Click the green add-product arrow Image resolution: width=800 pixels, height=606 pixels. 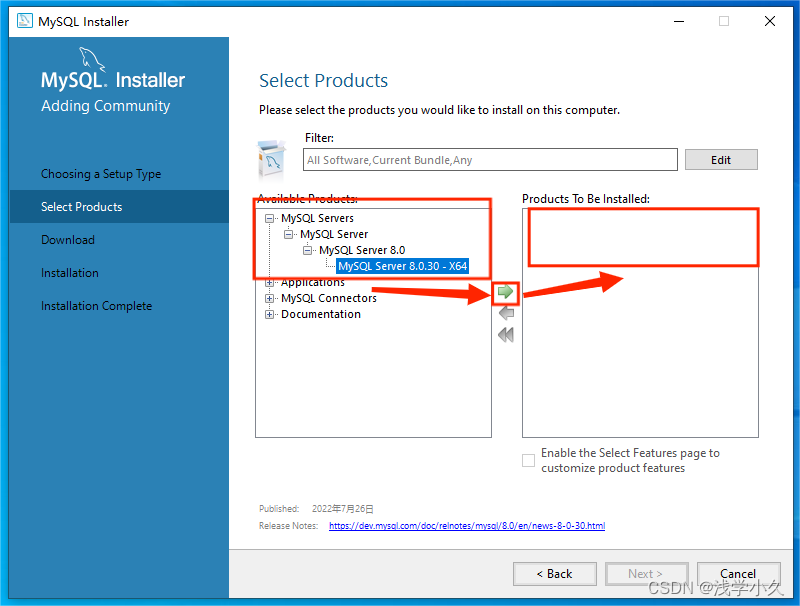point(505,292)
